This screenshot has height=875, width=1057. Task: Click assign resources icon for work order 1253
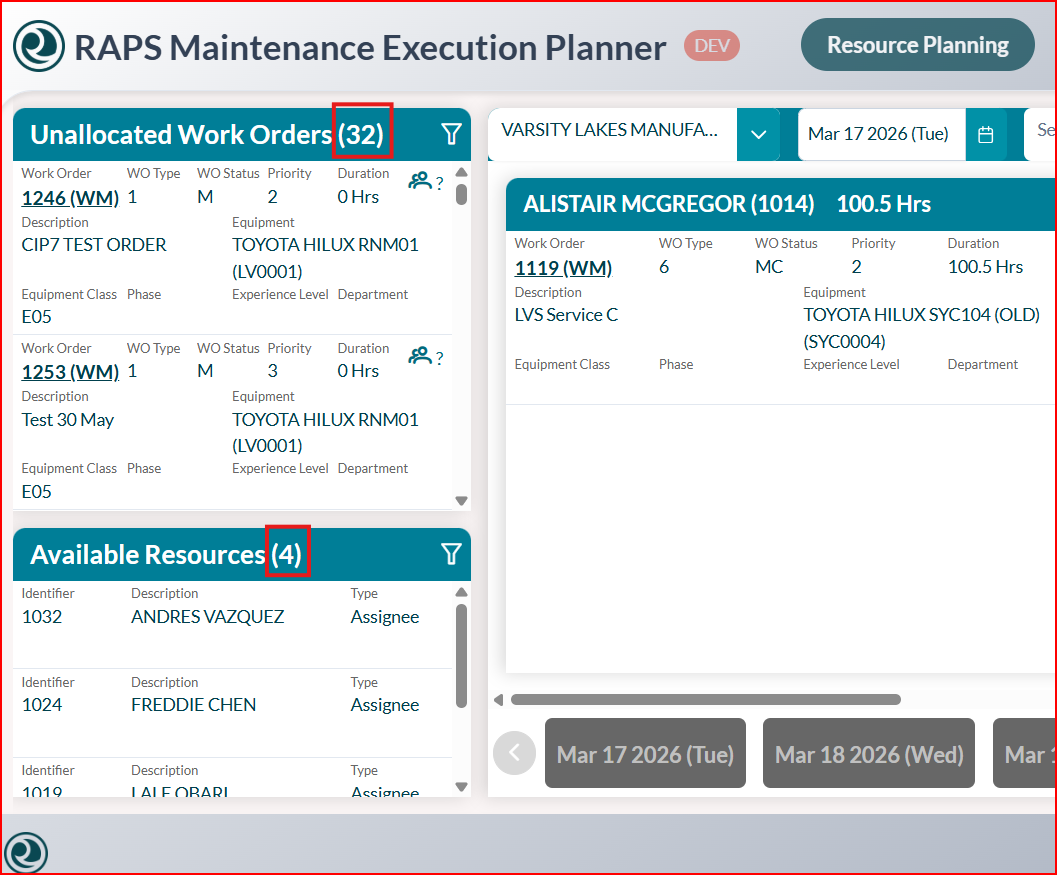tap(420, 356)
